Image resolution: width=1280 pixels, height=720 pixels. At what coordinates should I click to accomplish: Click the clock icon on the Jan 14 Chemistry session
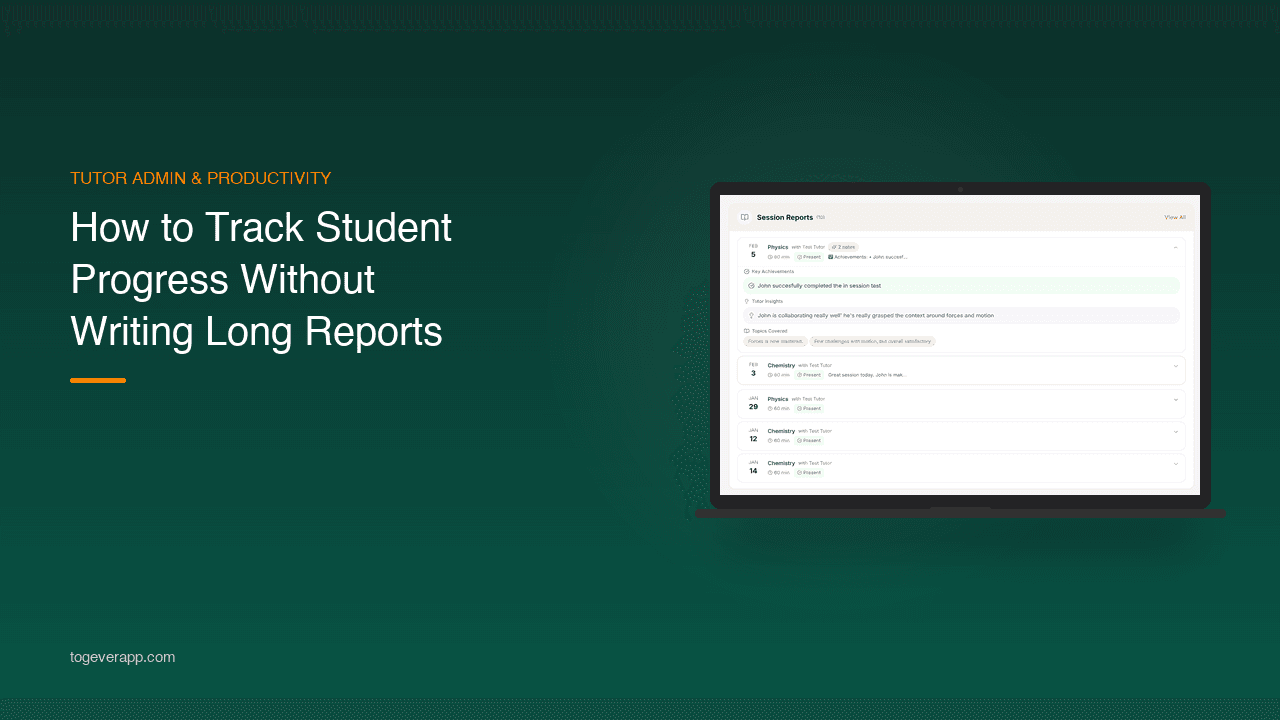point(769,472)
